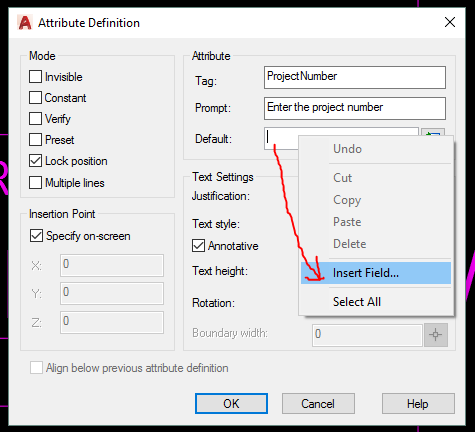The height and width of the screenshot is (432, 475).
Task: Uncheck the Lock position option
Action: (x=35, y=161)
